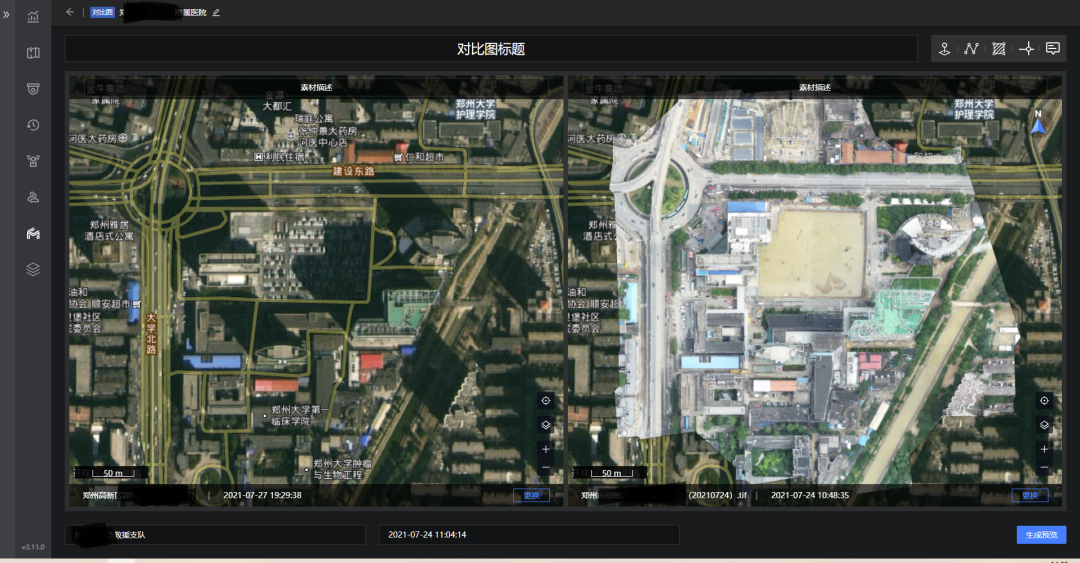Screen dimensions: 1080x563
Task: Select the polyline drawing tool
Action: (971, 48)
